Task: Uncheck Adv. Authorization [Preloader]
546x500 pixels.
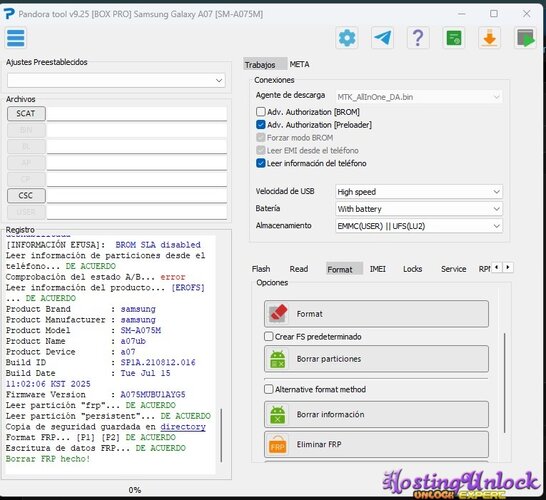Action: [x=260, y=125]
